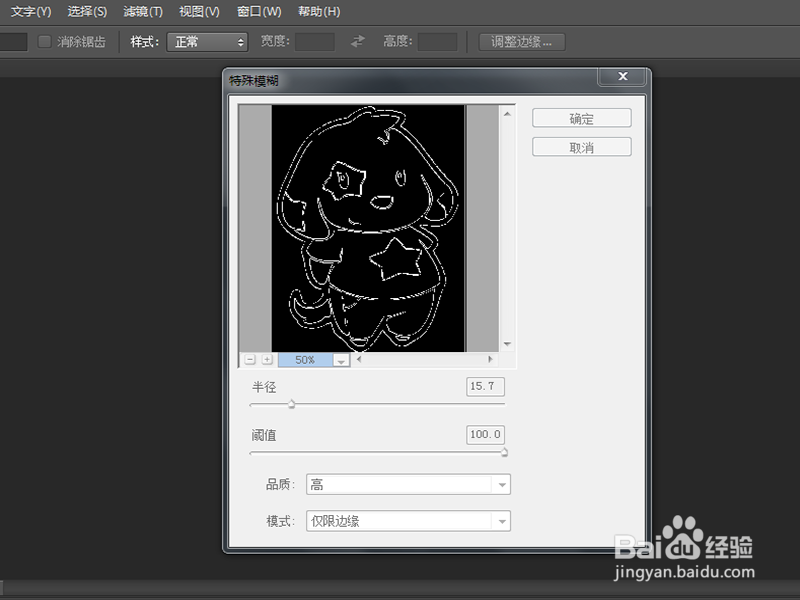The image size is (800, 600).
Task: Close the 特殊模糊 dialog
Action: click(x=622, y=77)
